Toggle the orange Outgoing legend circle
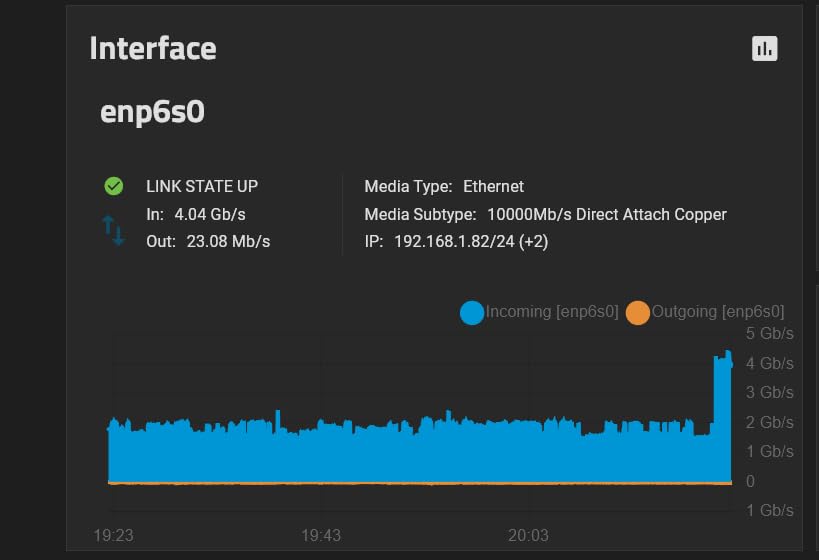This screenshot has width=819, height=560. (x=638, y=313)
